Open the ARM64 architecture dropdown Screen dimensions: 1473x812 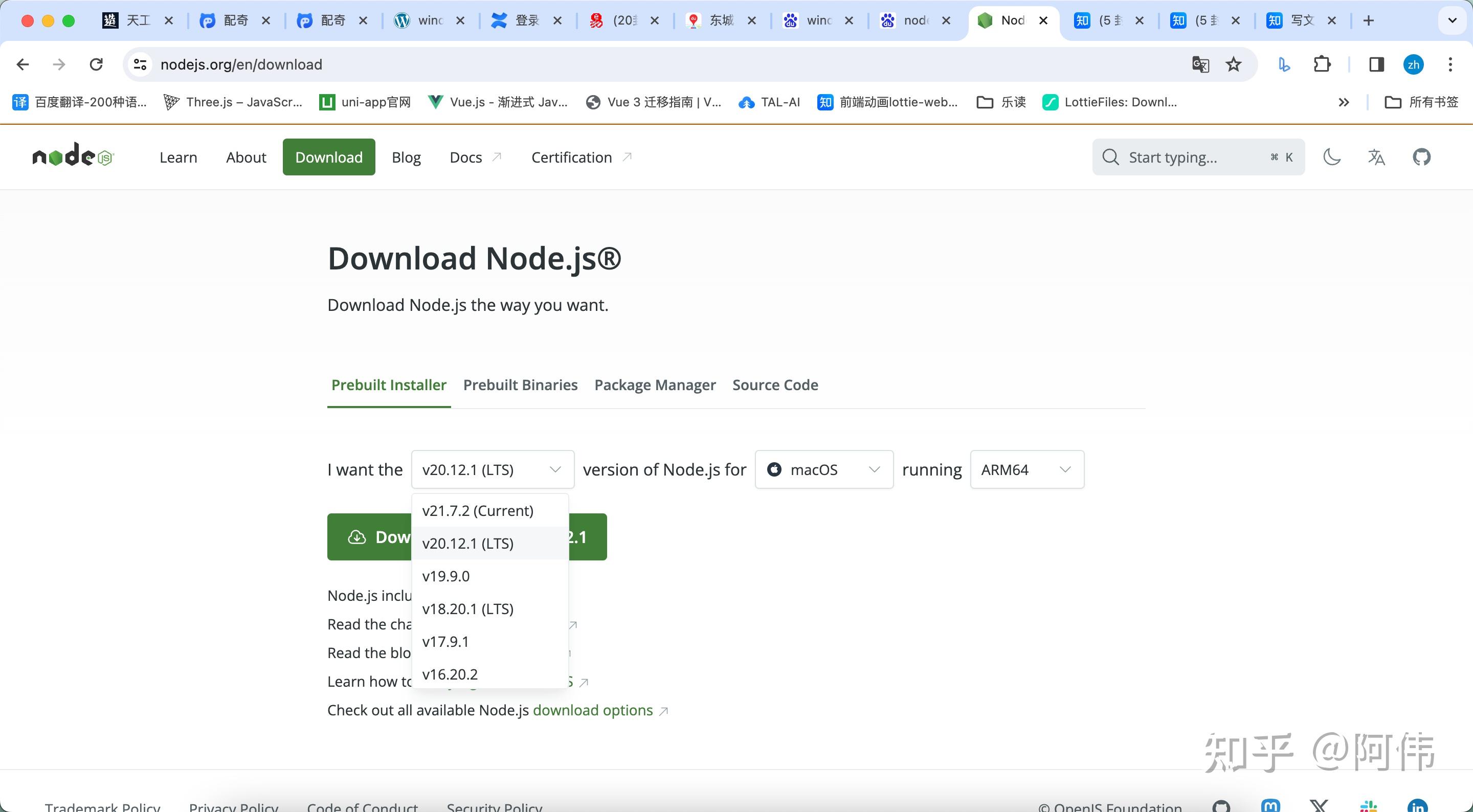tap(1026, 469)
